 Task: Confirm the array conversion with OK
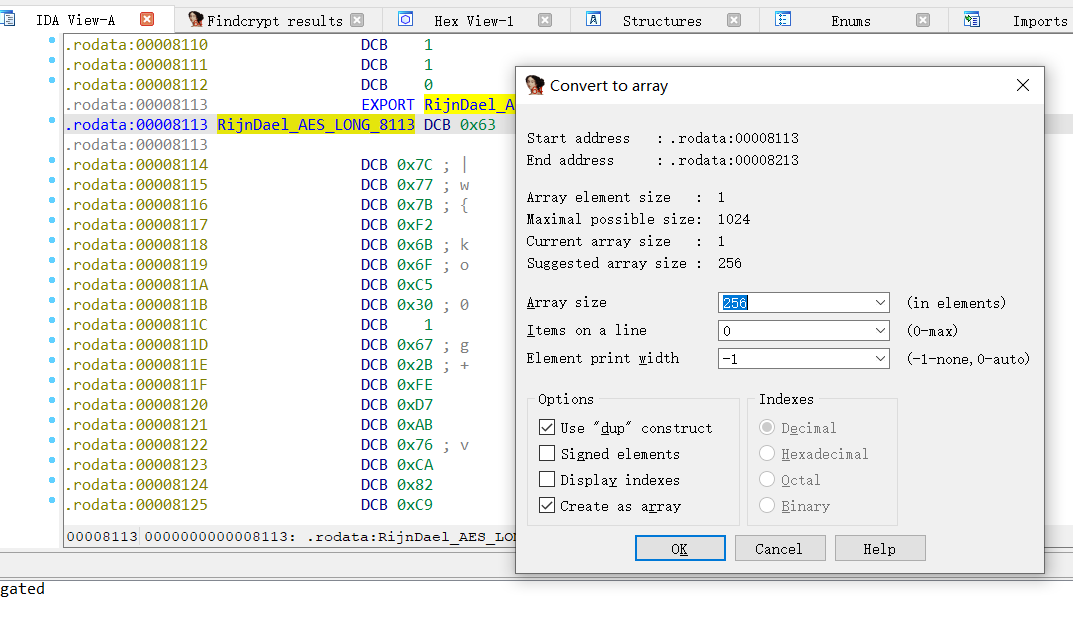[x=680, y=549]
